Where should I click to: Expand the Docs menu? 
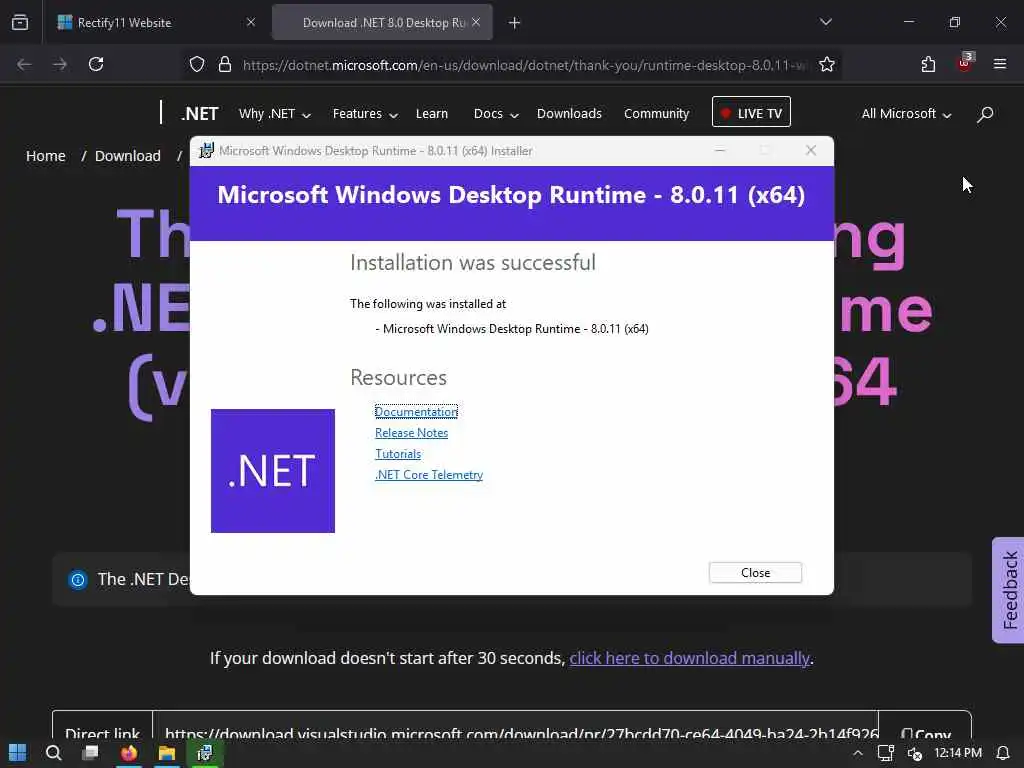(x=496, y=114)
